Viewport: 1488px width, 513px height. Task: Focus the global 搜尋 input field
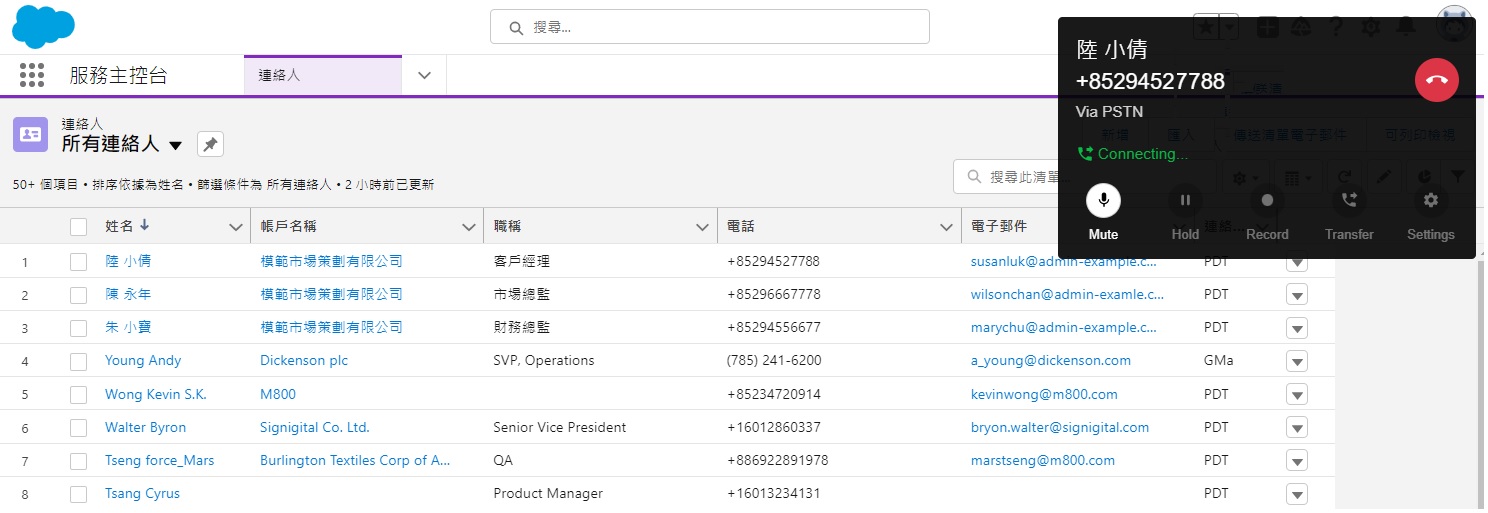click(x=710, y=27)
